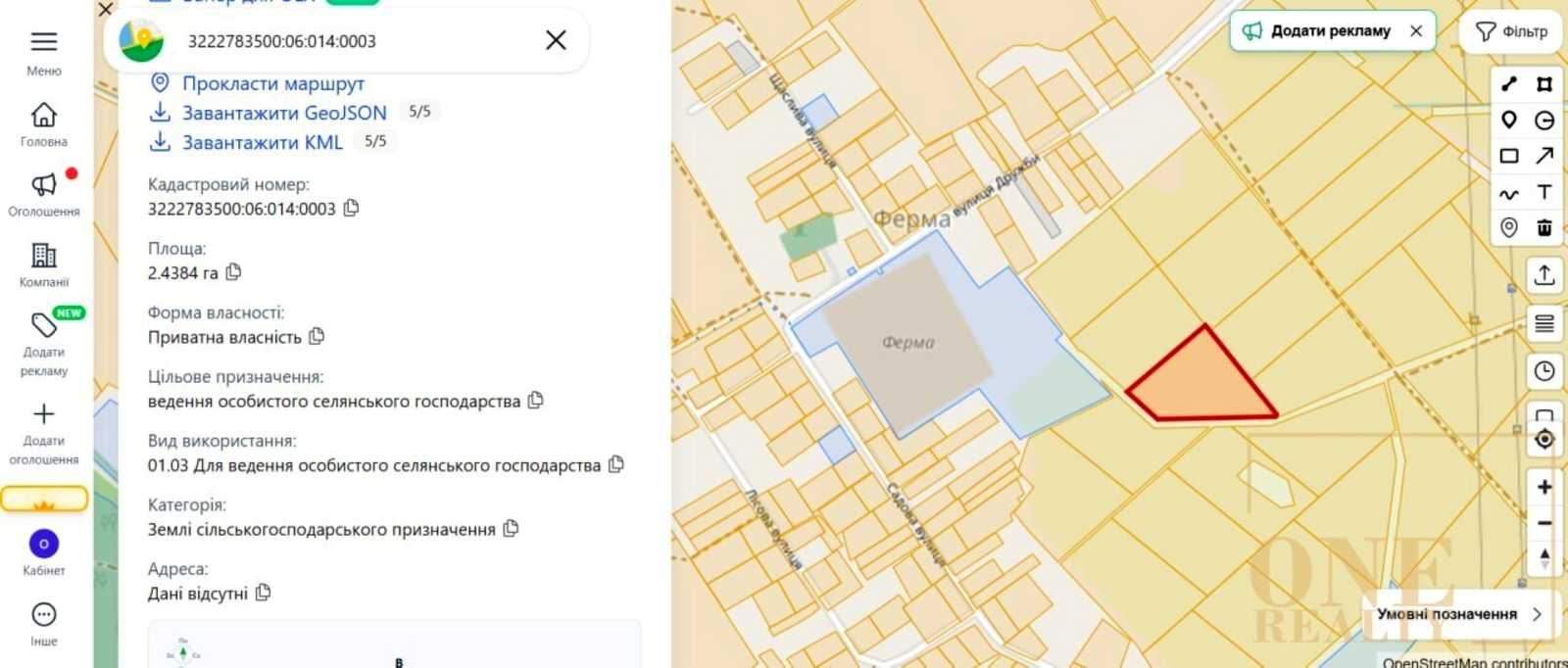Select the text annotation tool
Viewport: 1568px width, 668px height.
pyautogui.click(x=1544, y=192)
